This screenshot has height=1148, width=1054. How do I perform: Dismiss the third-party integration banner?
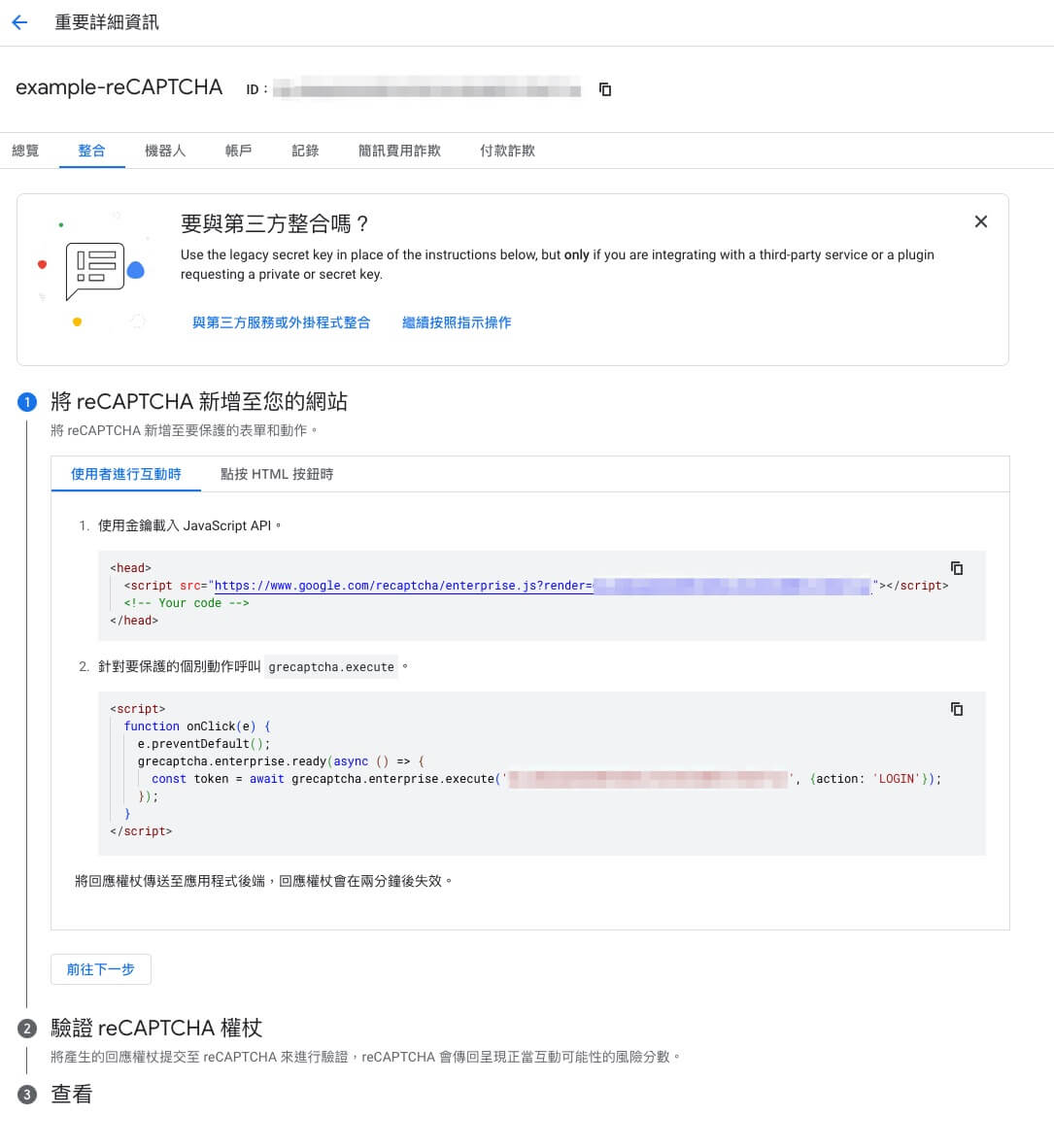click(x=980, y=221)
